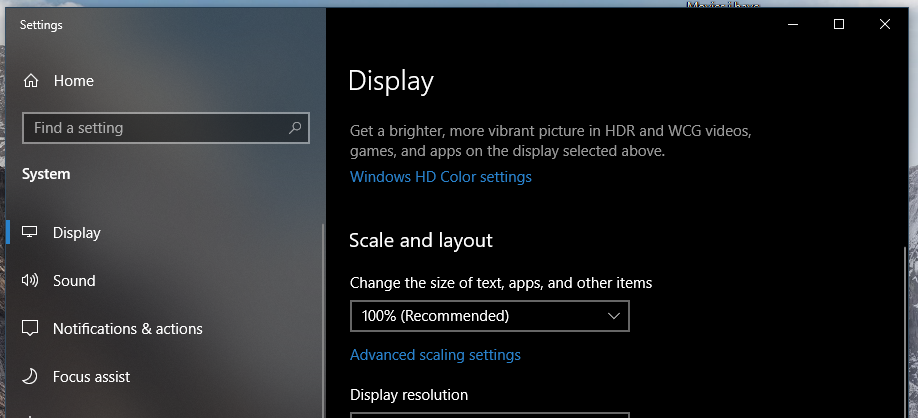Focus the Find a setting search field
918x418 pixels.
tap(155, 128)
